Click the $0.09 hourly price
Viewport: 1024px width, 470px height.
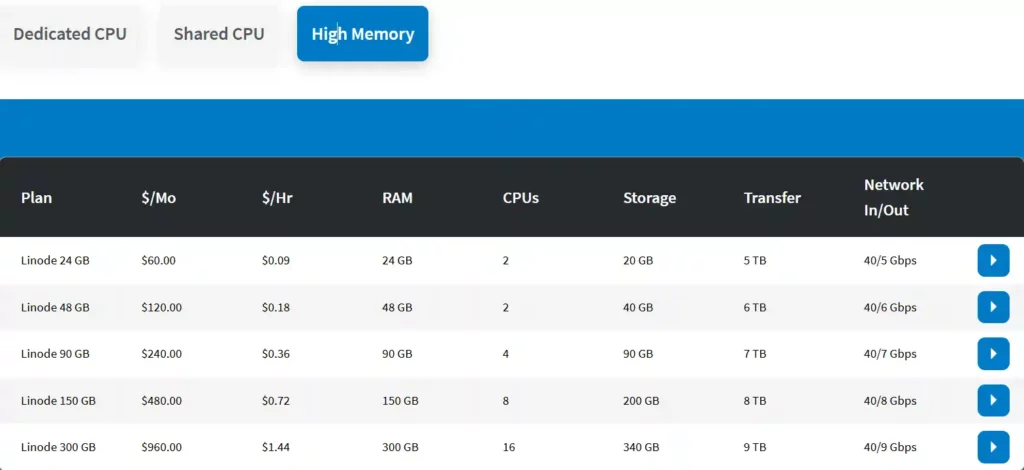(276, 260)
